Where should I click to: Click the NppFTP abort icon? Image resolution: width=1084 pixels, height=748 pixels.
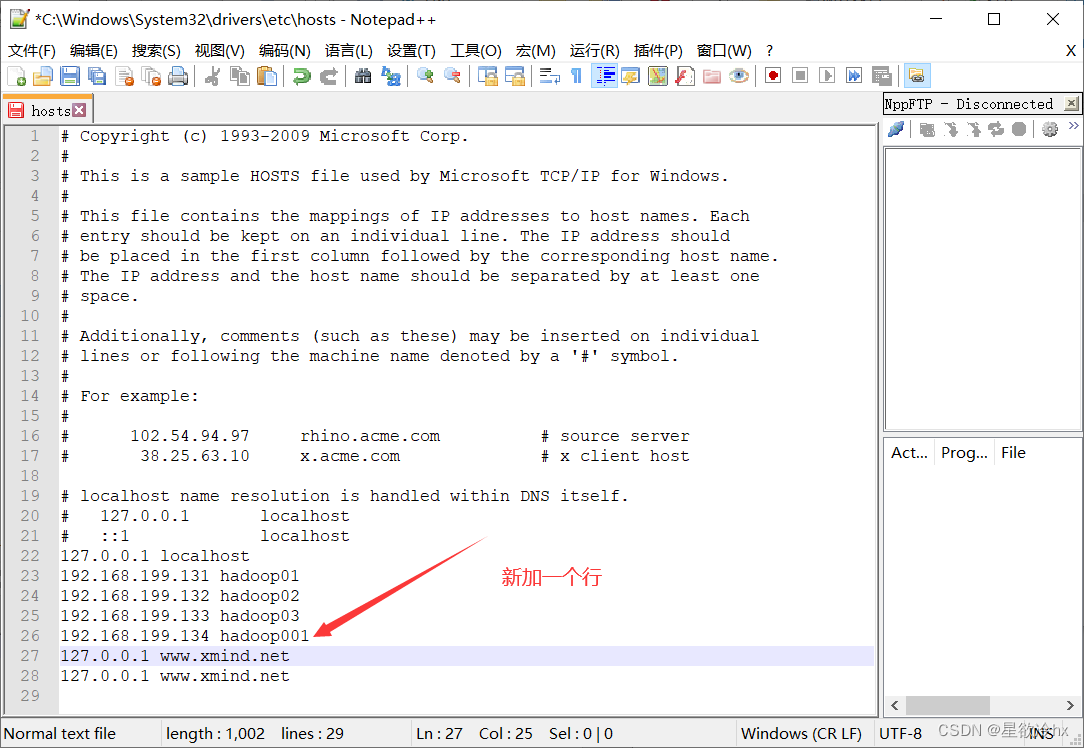click(x=1019, y=129)
